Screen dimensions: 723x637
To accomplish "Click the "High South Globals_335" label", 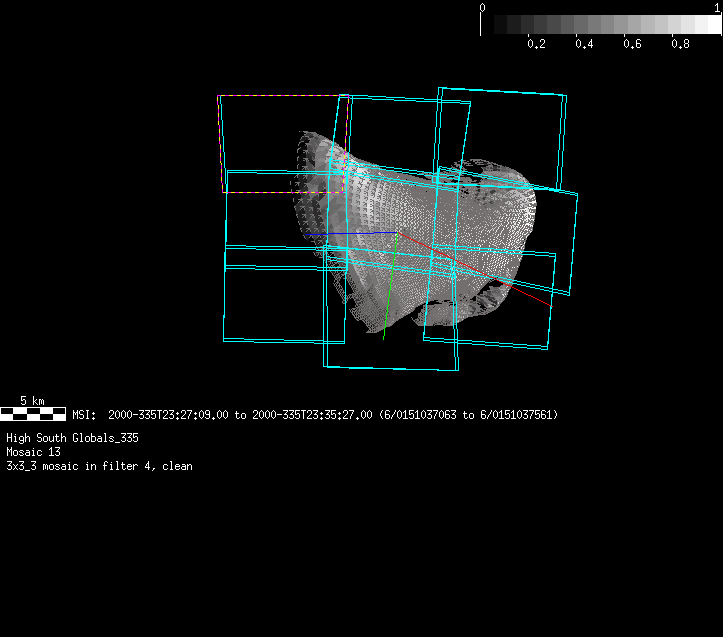I will pos(72,439).
